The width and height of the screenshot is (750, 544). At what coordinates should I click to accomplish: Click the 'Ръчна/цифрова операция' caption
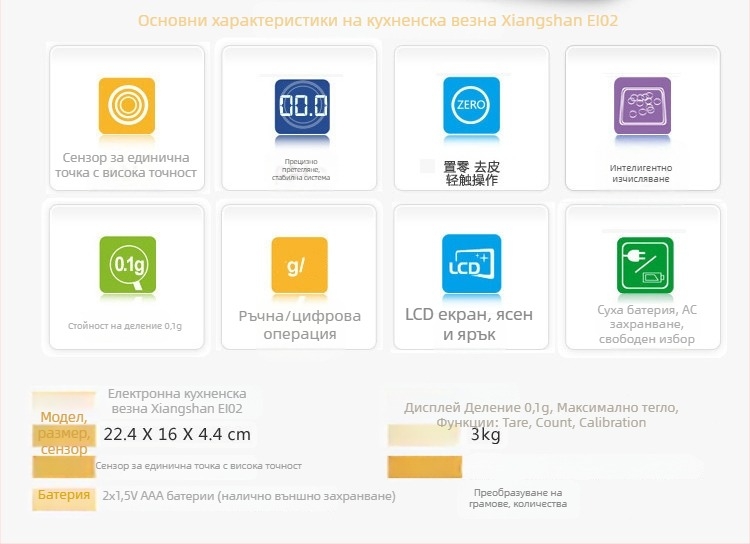[299, 324]
